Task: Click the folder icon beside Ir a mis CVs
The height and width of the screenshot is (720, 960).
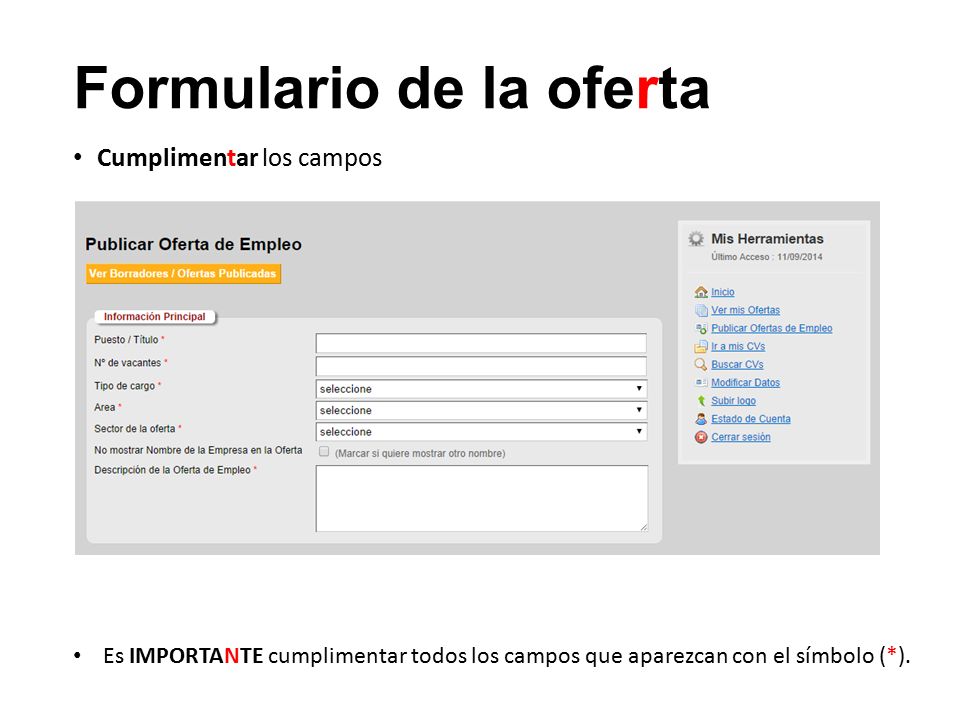Action: pos(701,347)
